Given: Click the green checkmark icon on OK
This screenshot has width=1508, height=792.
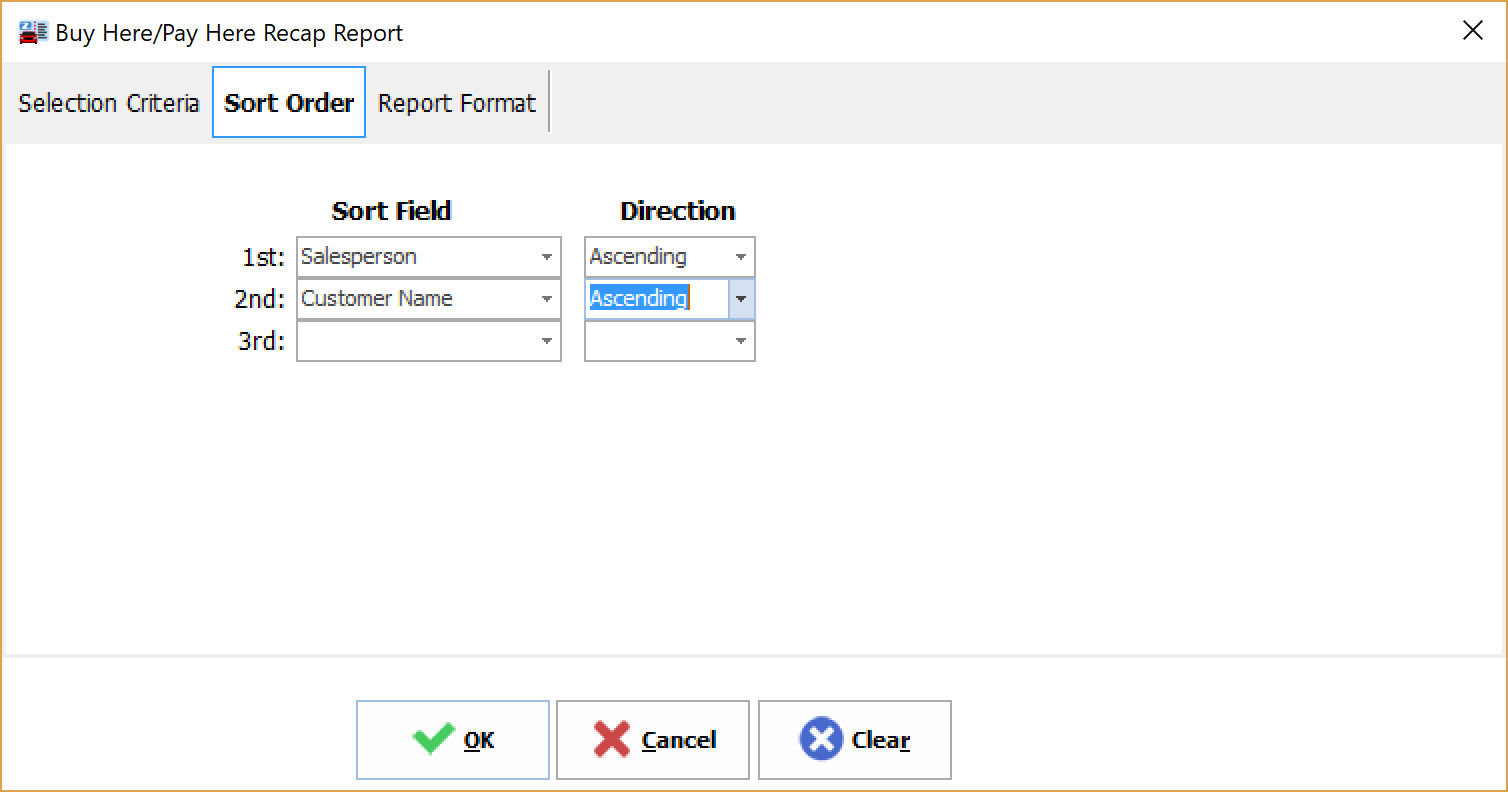Looking at the screenshot, I should click(433, 740).
